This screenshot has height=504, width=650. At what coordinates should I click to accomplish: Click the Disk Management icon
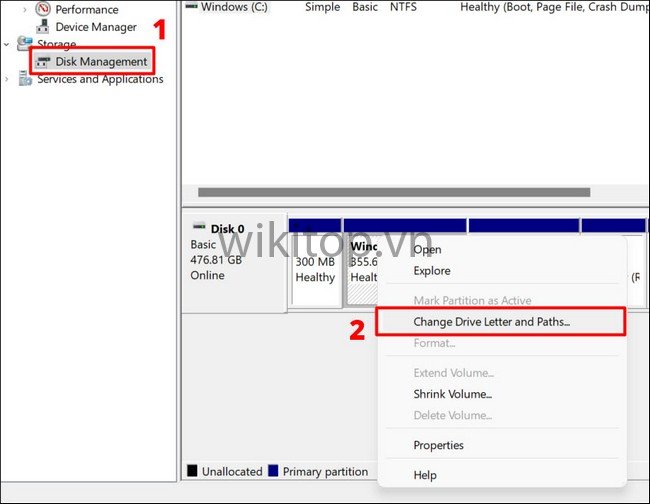pos(43,62)
